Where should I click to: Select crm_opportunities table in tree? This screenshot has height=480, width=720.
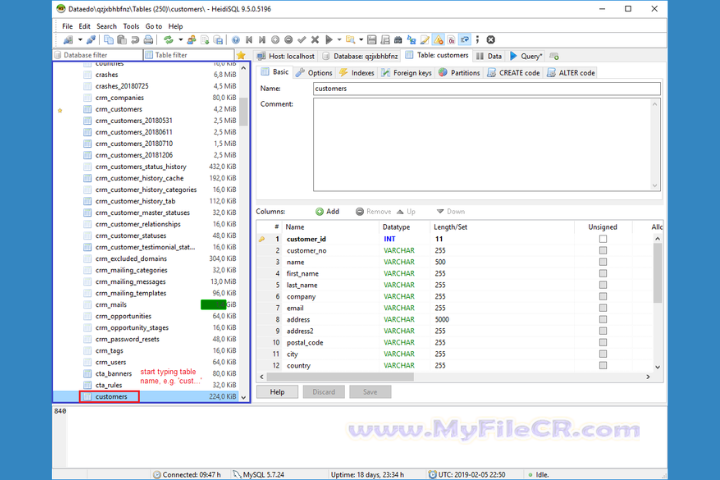pyautogui.click(x=123, y=316)
